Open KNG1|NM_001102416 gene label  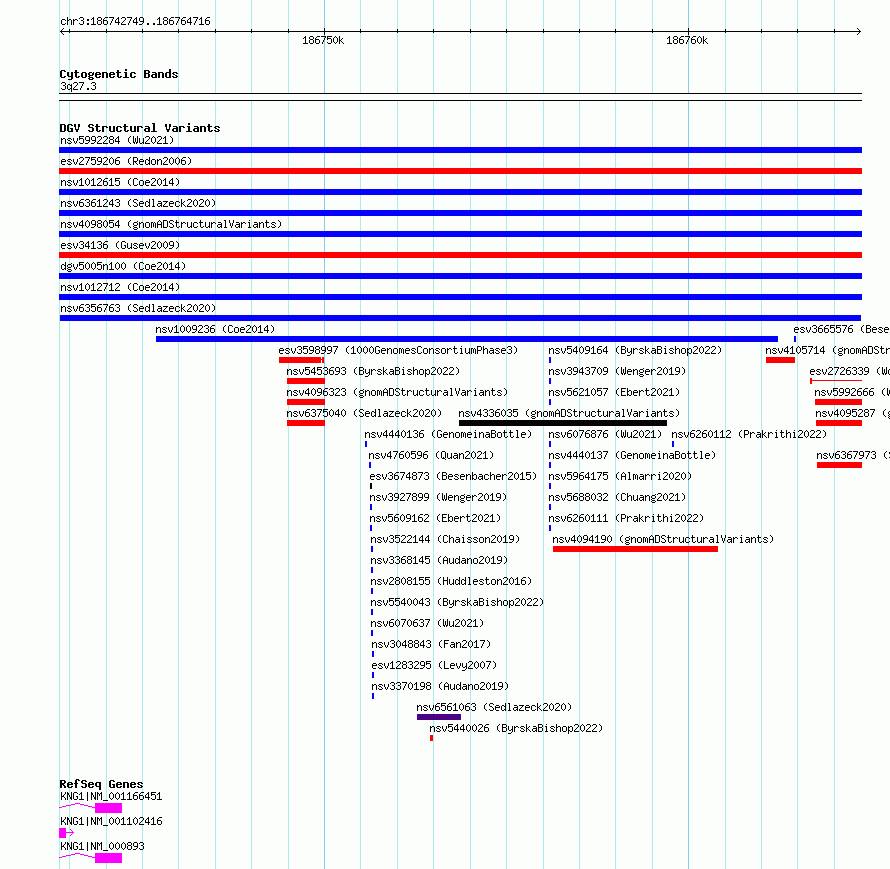pyautogui.click(x=111, y=821)
